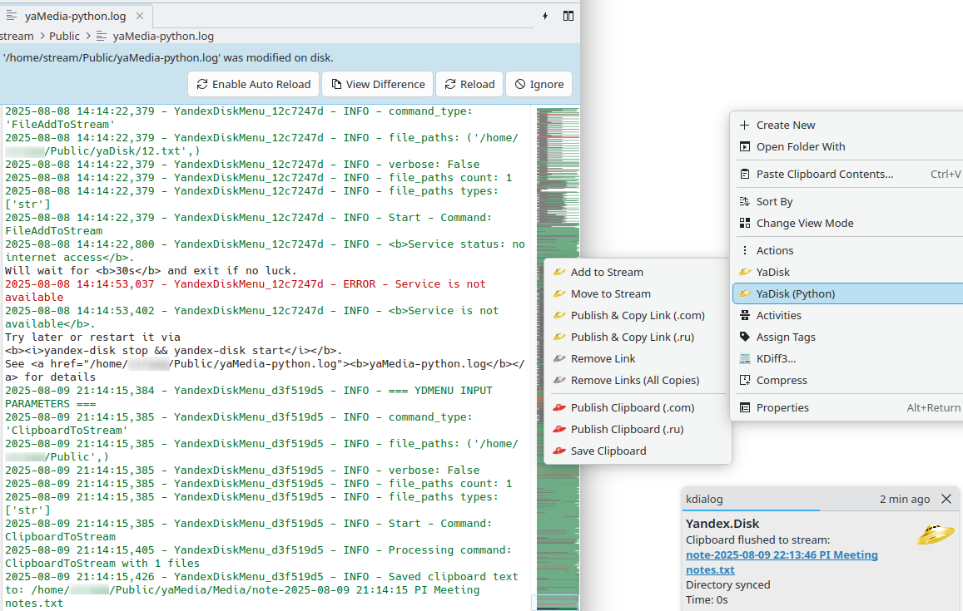Click the split view icon in tab bar

(568, 16)
